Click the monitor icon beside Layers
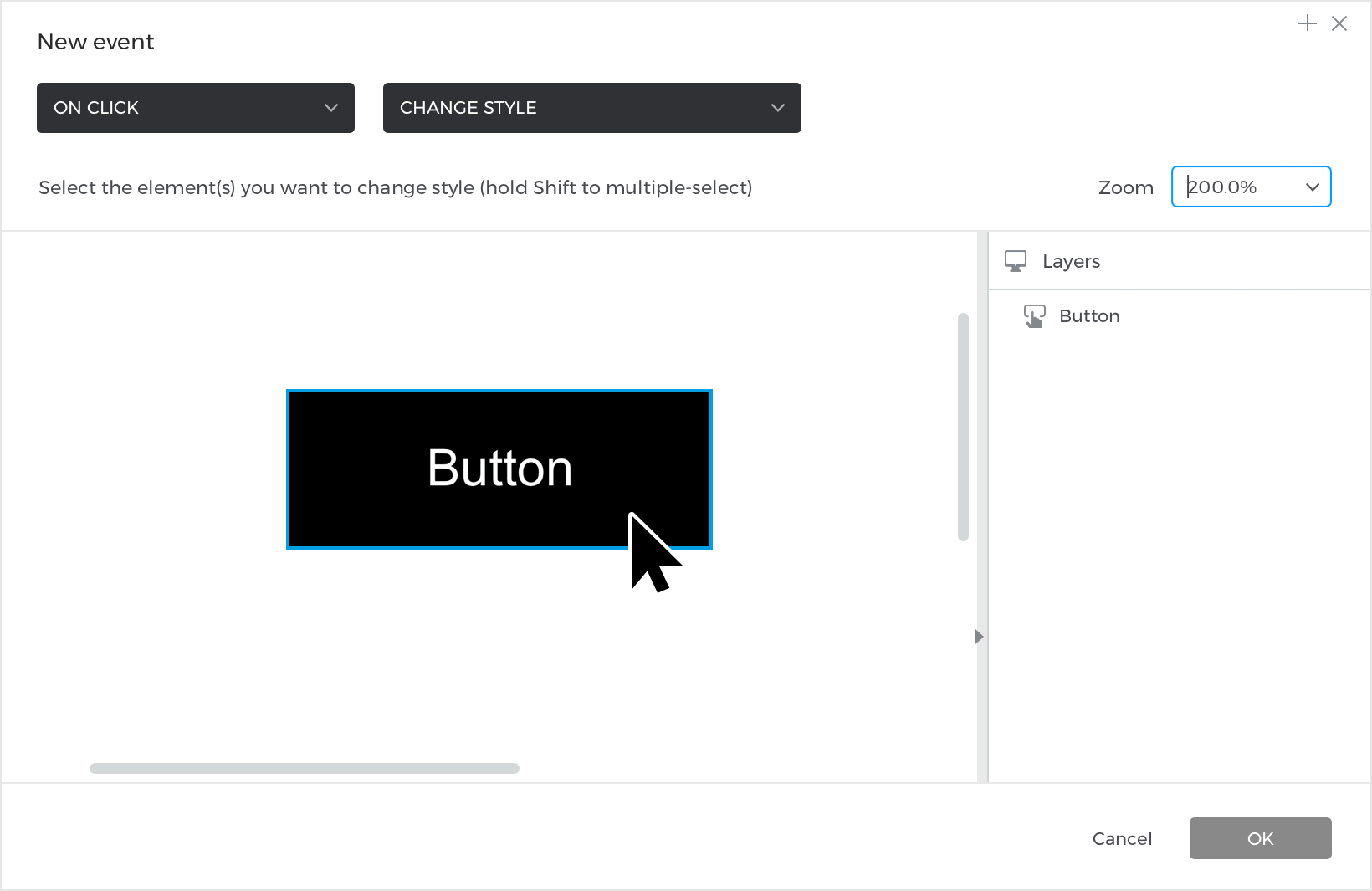Image resolution: width=1372 pixels, height=891 pixels. [x=1016, y=261]
